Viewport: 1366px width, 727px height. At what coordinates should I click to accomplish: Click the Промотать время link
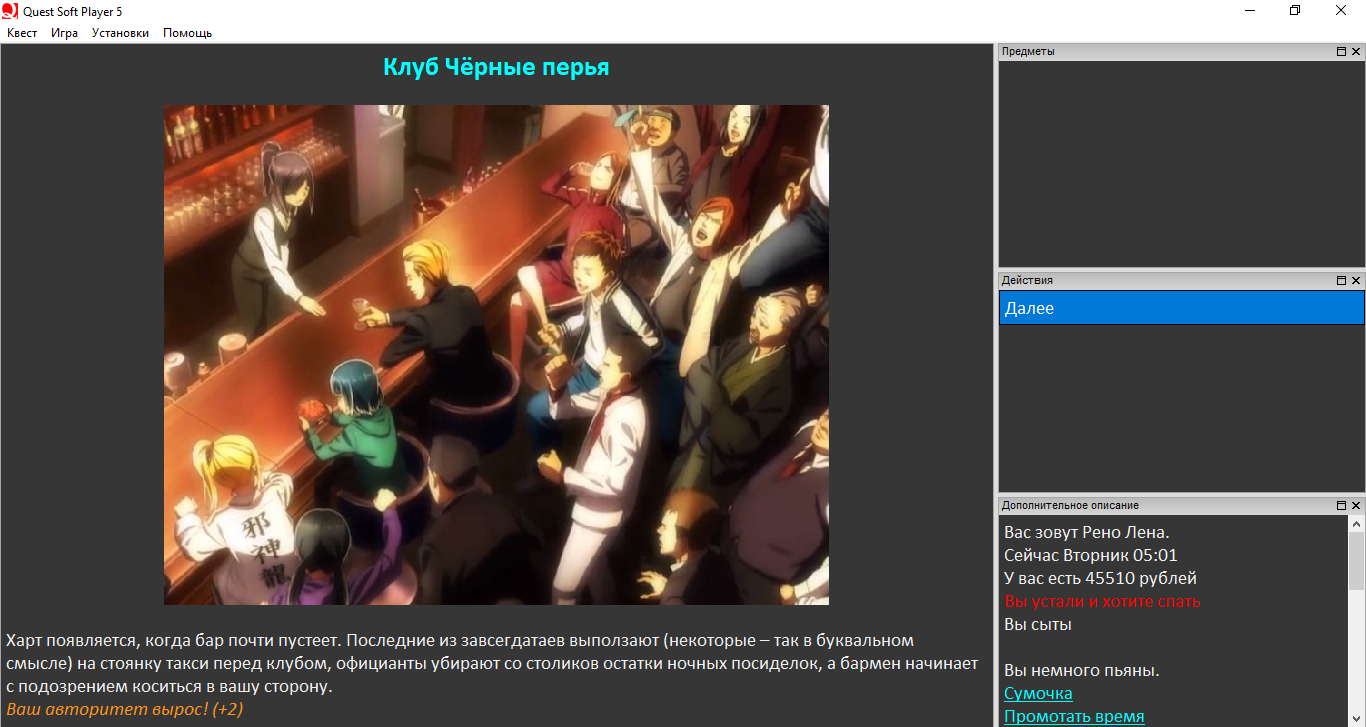coord(1074,716)
